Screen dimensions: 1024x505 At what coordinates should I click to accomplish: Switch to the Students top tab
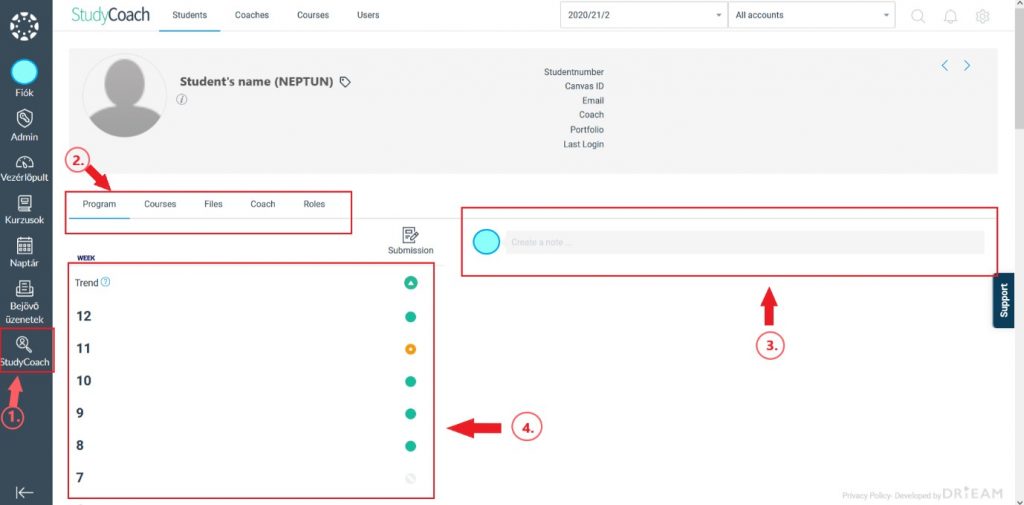pos(189,15)
